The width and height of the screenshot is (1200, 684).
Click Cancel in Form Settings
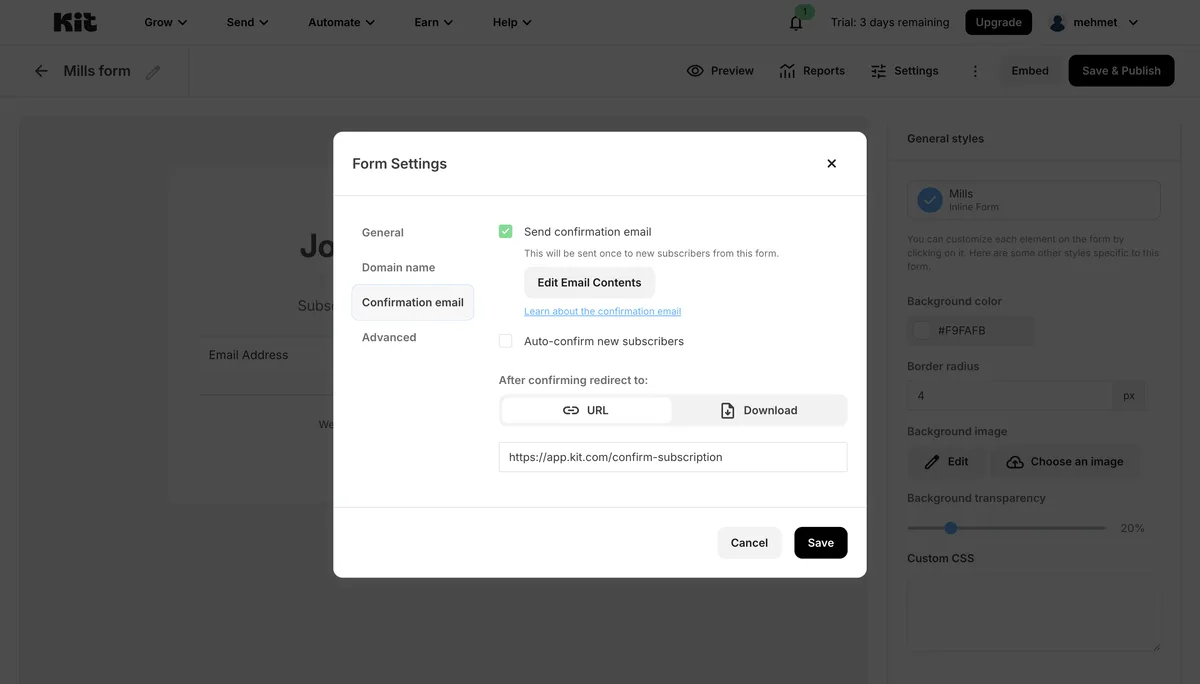(749, 543)
